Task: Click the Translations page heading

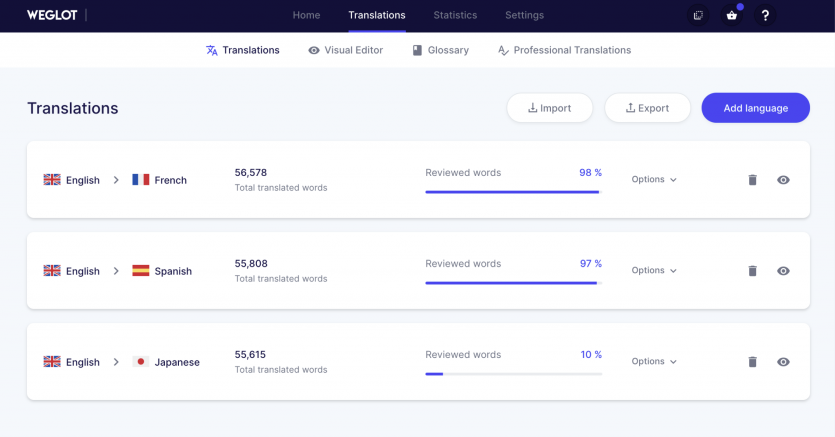Action: [72, 108]
